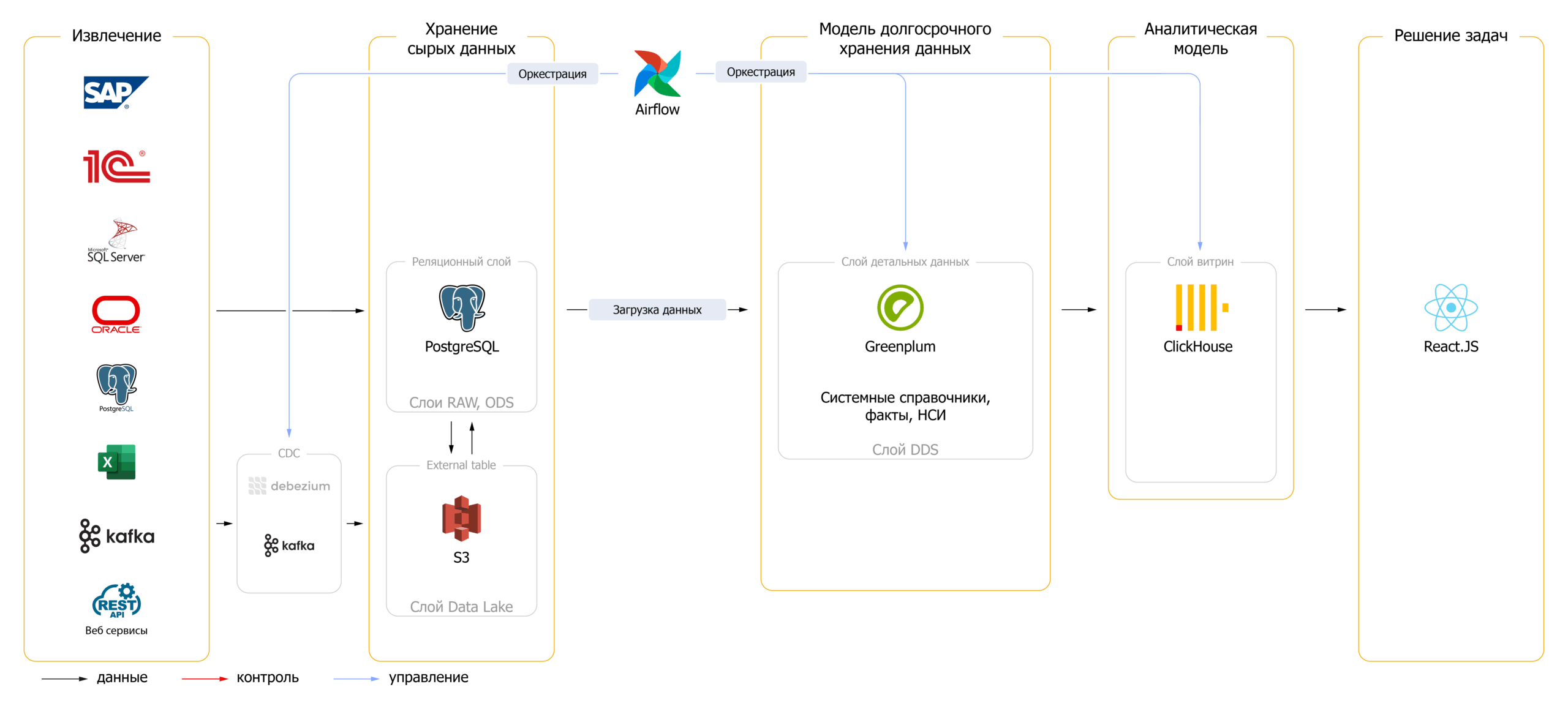Screen dimensions: 1568x706
Task: Select the Airflow pinwheel logo
Action: tap(657, 73)
